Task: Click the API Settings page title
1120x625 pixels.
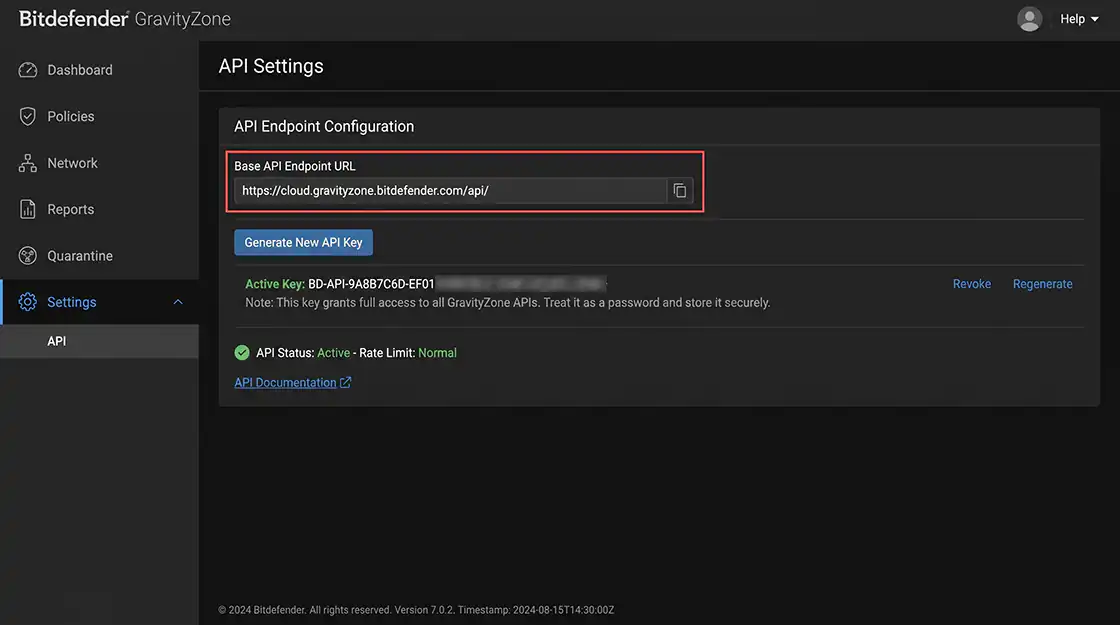Action: [271, 66]
